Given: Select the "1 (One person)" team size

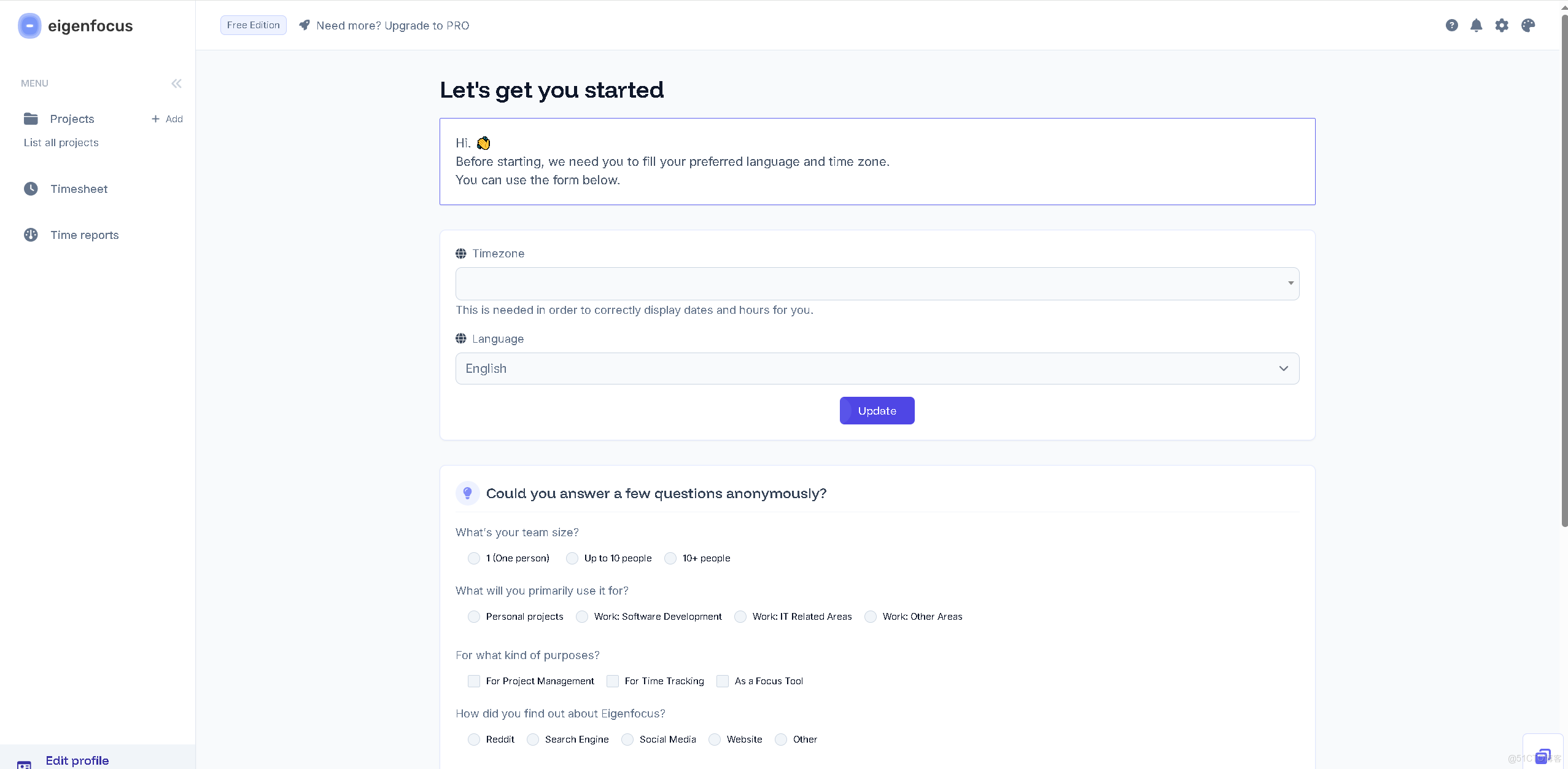Looking at the screenshot, I should 474,558.
